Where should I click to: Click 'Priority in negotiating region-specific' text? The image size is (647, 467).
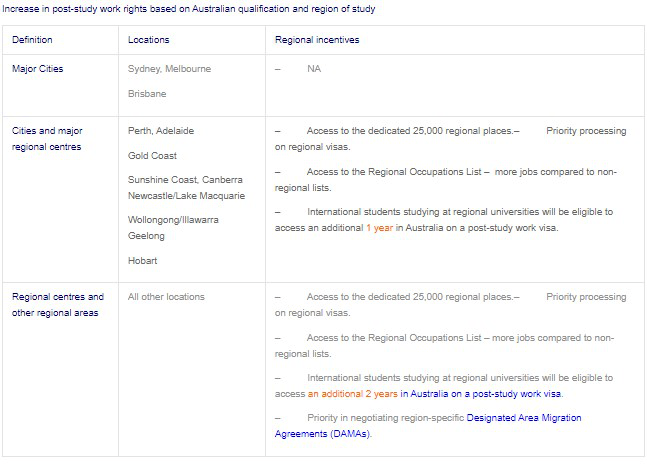(385, 418)
